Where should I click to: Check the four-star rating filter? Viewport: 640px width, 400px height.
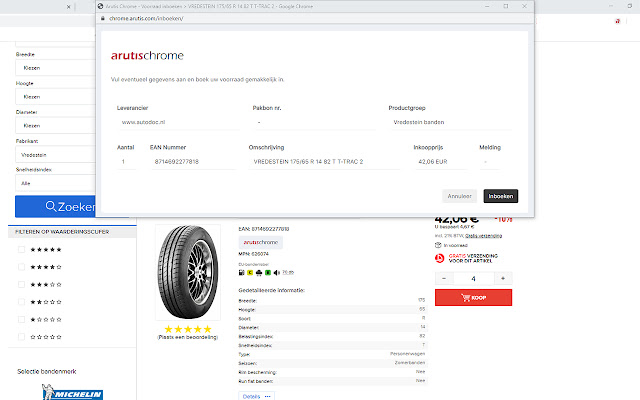point(21,267)
